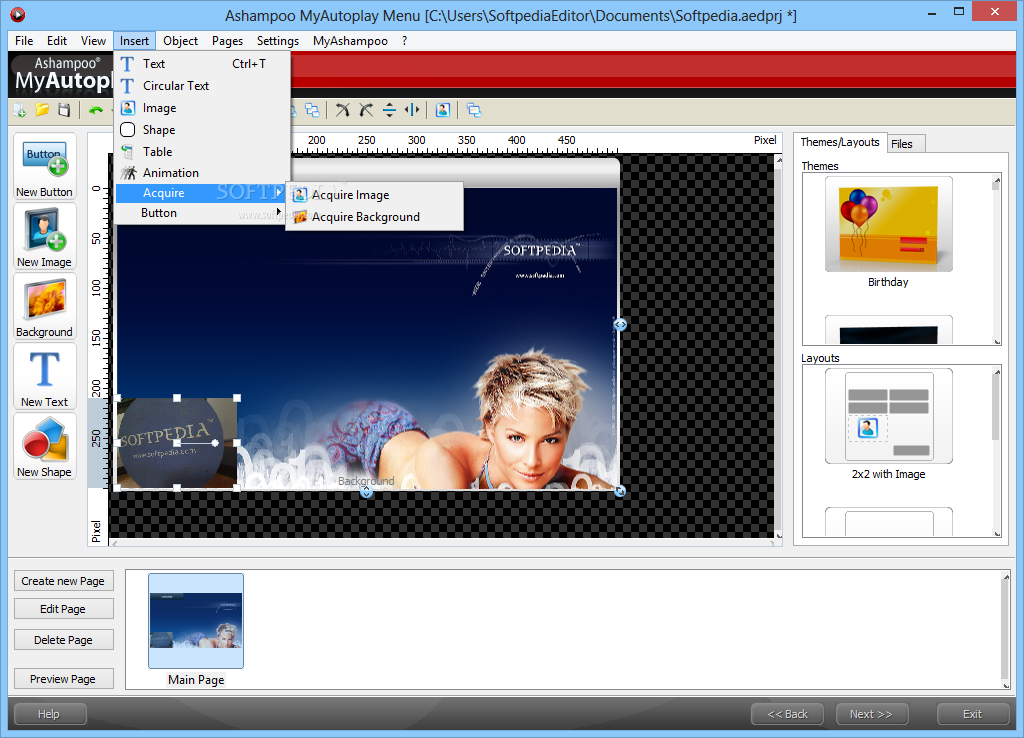The height and width of the screenshot is (738, 1024).
Task: Click the Exit button
Action: tap(972, 714)
